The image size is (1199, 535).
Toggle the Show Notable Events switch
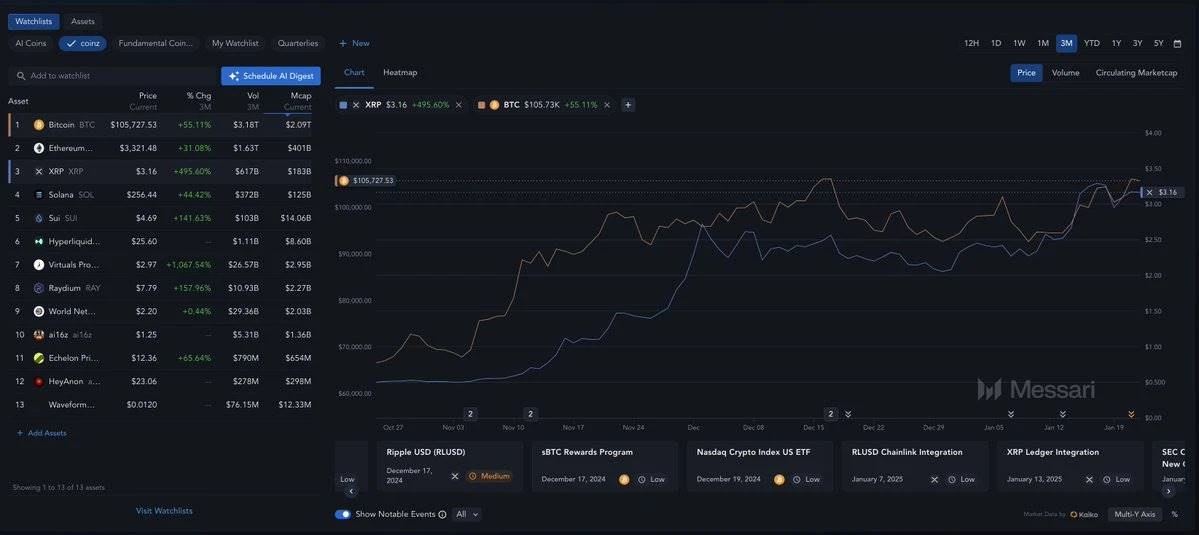point(343,514)
